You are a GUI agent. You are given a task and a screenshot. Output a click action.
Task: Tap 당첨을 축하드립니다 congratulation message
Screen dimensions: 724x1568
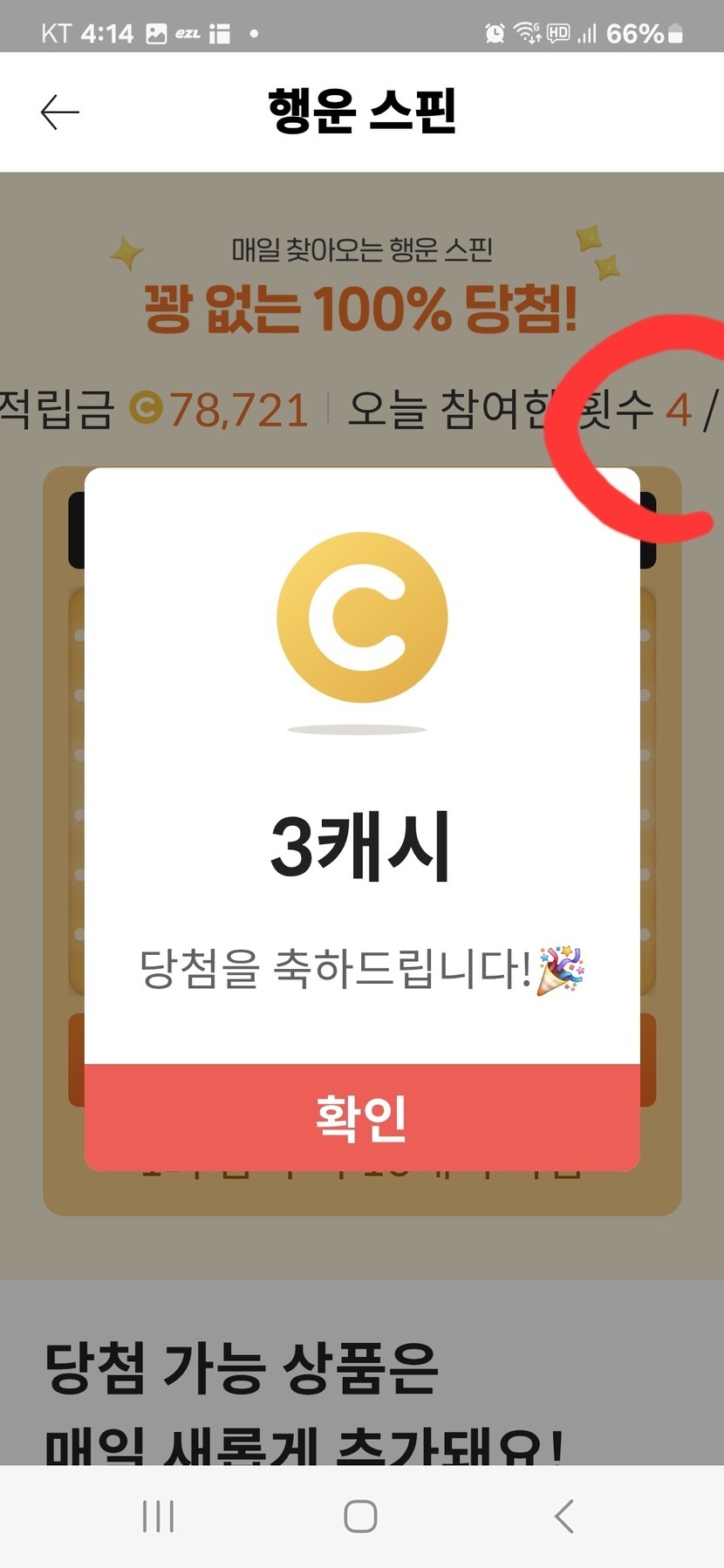[x=336, y=968]
